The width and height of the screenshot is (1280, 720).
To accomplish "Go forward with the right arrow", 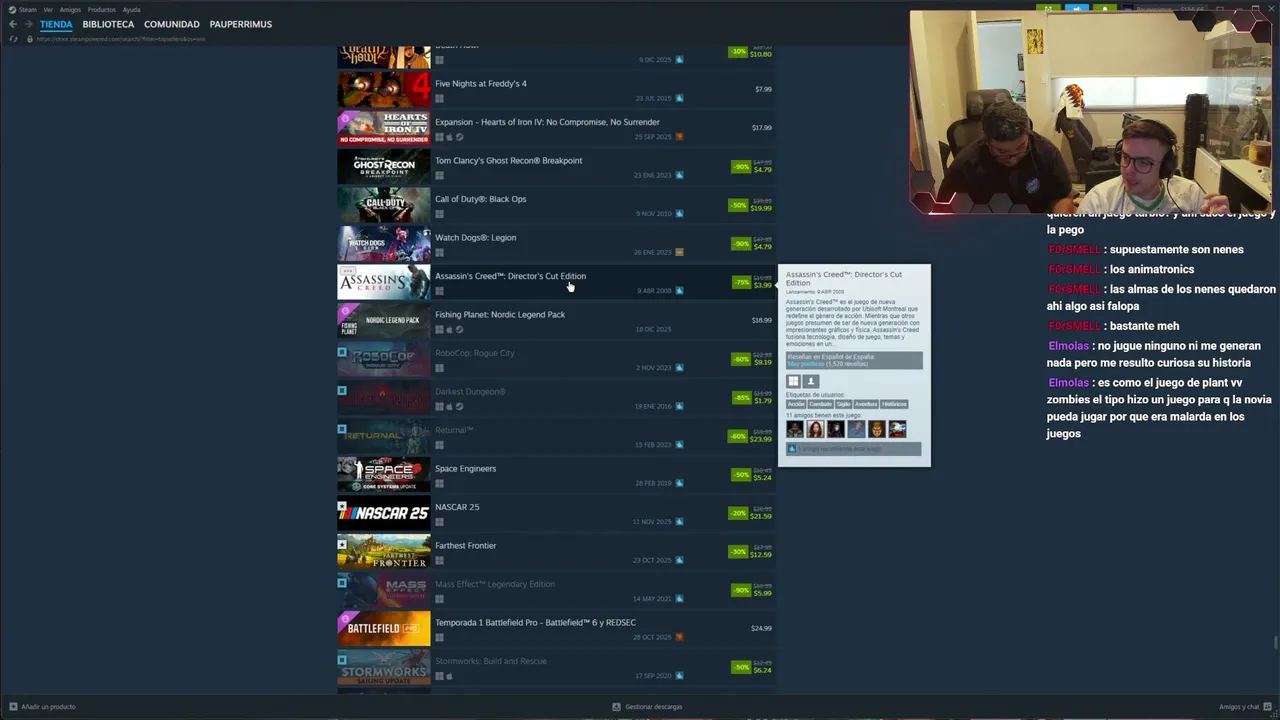I will 29,24.
